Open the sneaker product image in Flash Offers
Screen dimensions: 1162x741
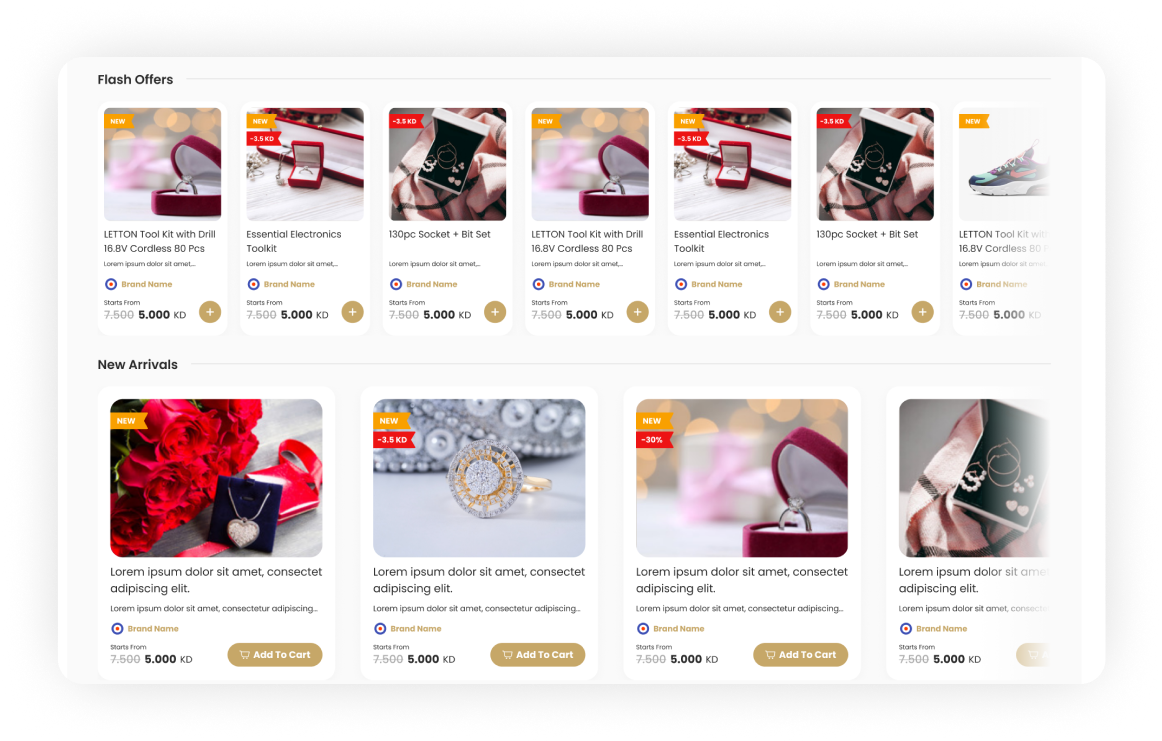click(x=1004, y=164)
